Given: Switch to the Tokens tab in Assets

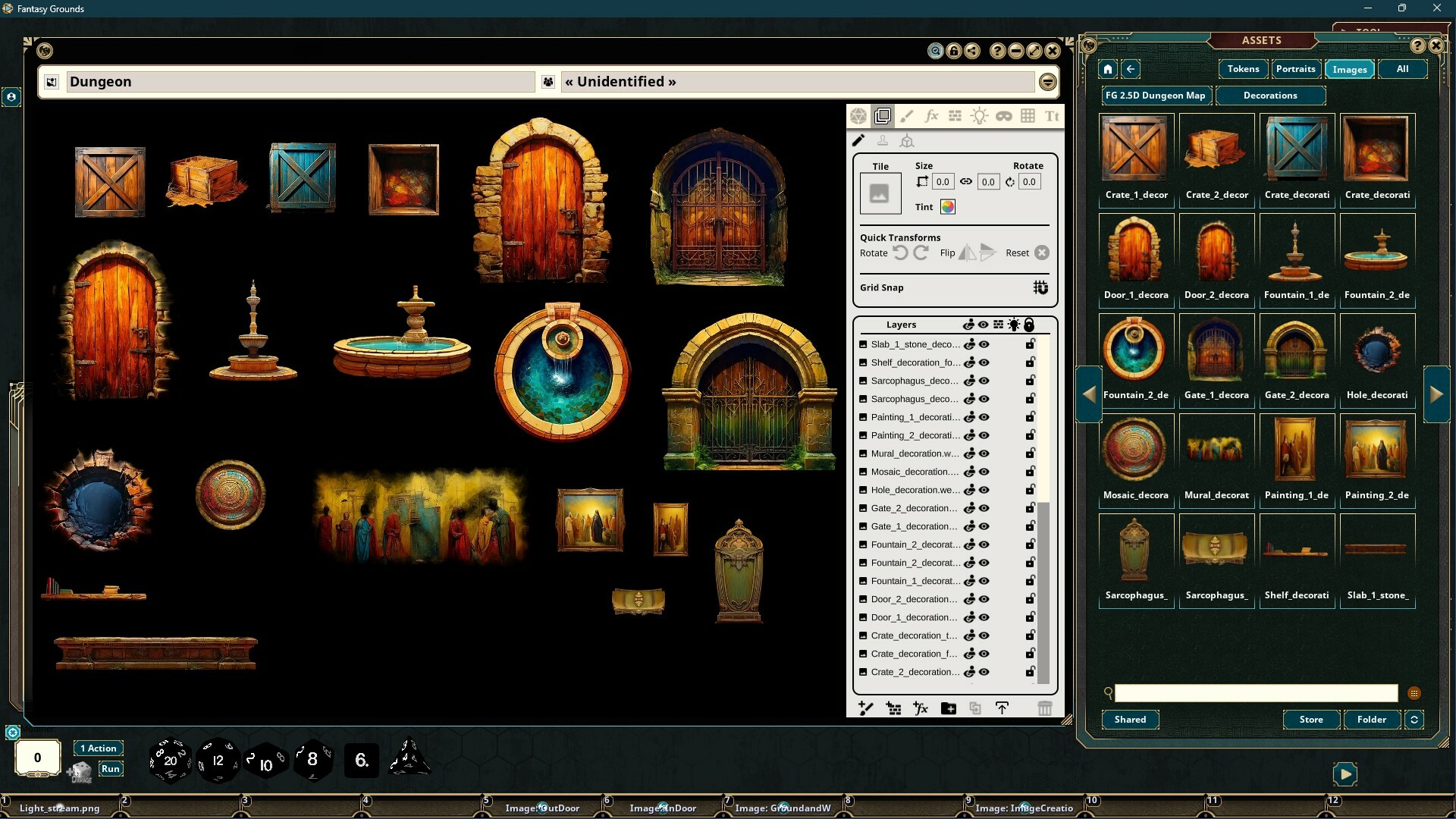Looking at the screenshot, I should point(1243,69).
